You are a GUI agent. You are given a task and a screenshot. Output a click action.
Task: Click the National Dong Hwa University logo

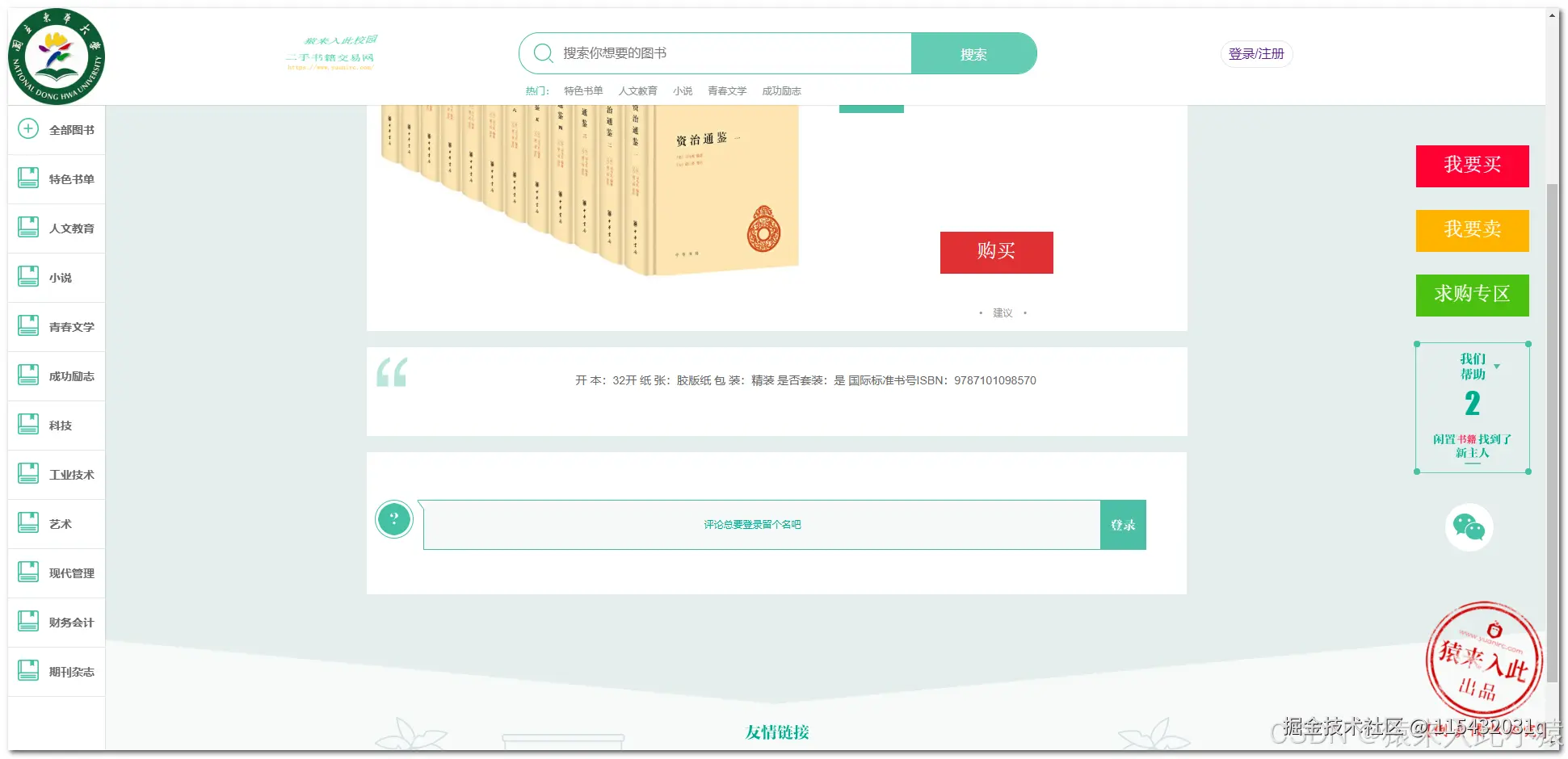coord(57,55)
